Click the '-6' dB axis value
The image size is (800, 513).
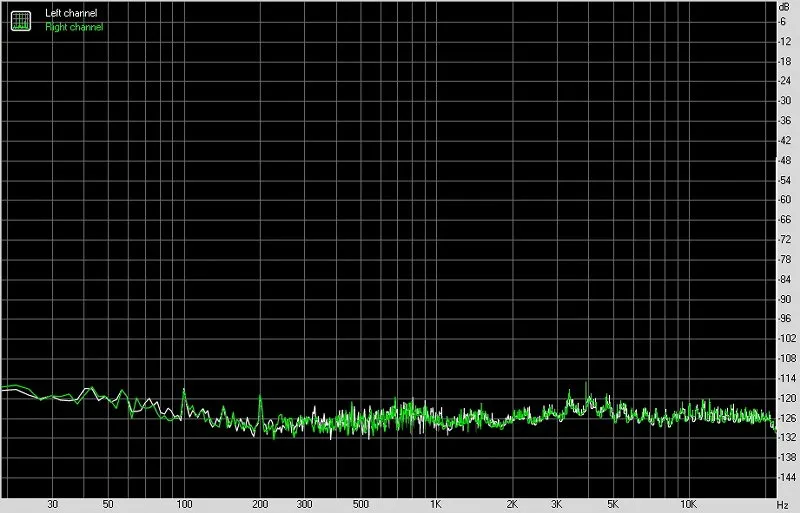coord(783,21)
